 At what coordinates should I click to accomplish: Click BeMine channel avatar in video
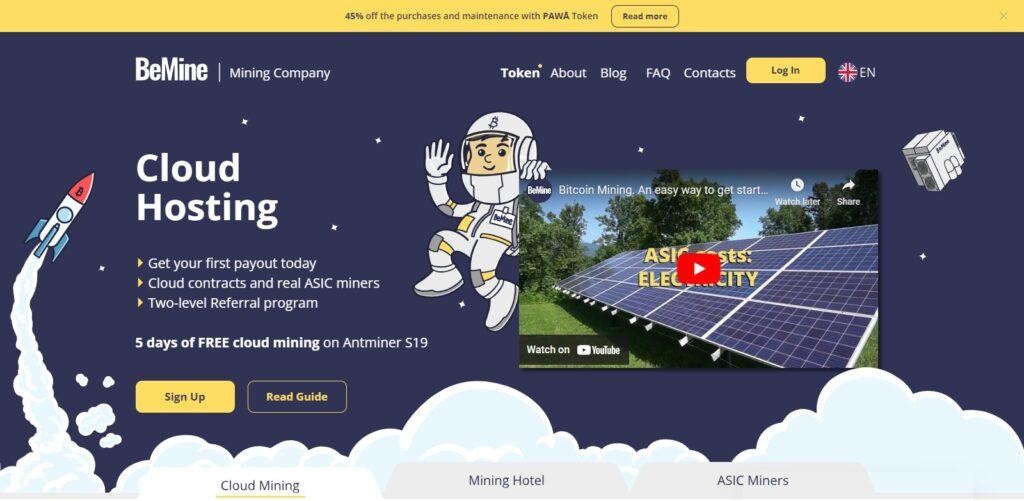click(539, 190)
